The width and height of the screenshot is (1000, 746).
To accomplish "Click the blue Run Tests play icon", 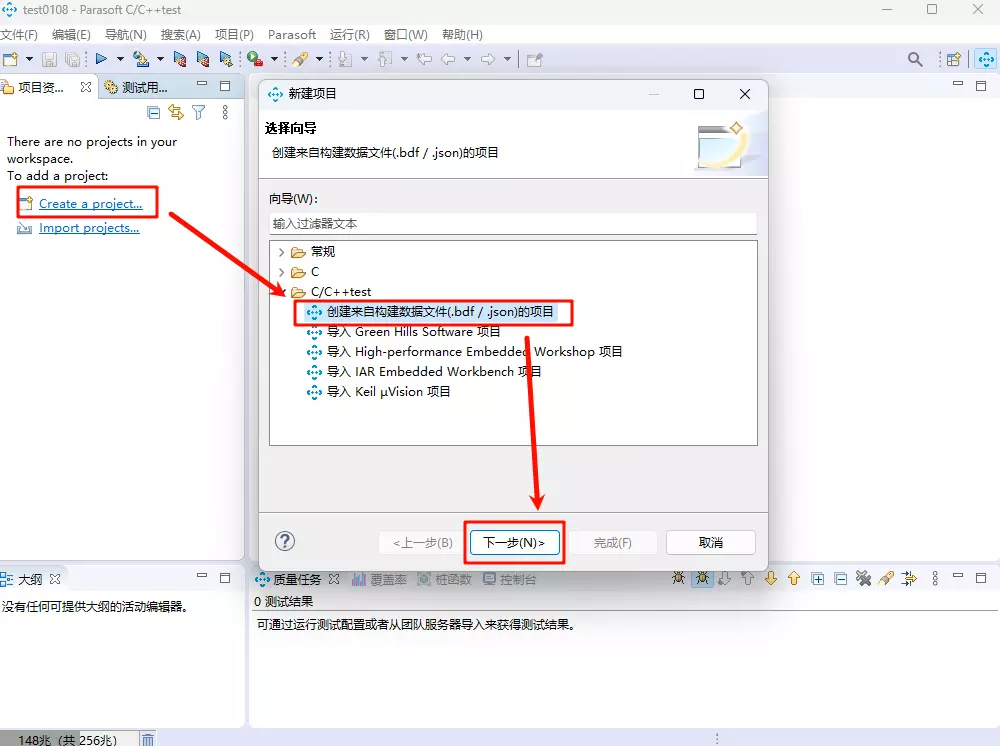I will click(101, 60).
